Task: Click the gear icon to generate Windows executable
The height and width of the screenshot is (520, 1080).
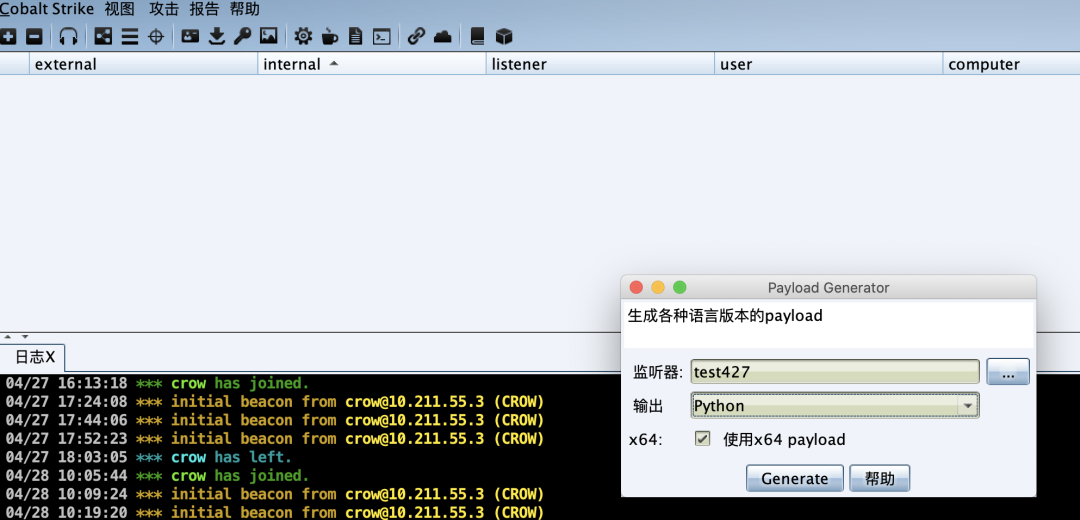Action: (303, 37)
